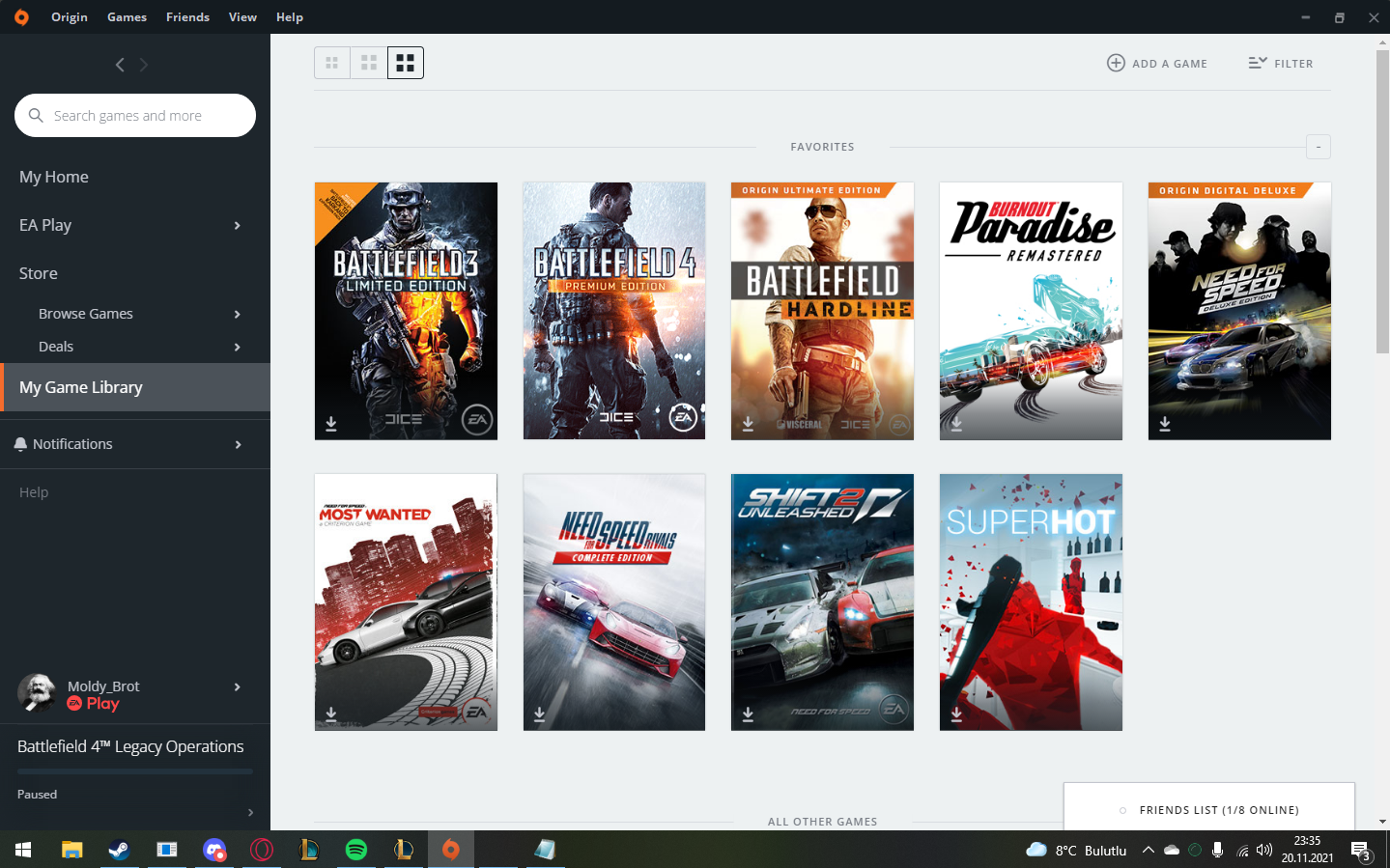Click the Notifications bell icon
The height and width of the screenshot is (868, 1390).
pos(20,444)
